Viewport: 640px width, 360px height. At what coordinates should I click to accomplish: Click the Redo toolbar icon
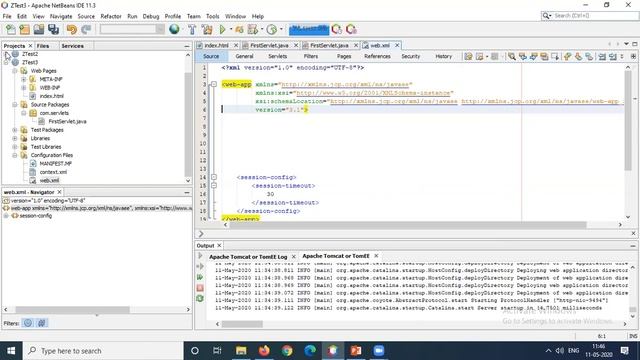[86, 29]
